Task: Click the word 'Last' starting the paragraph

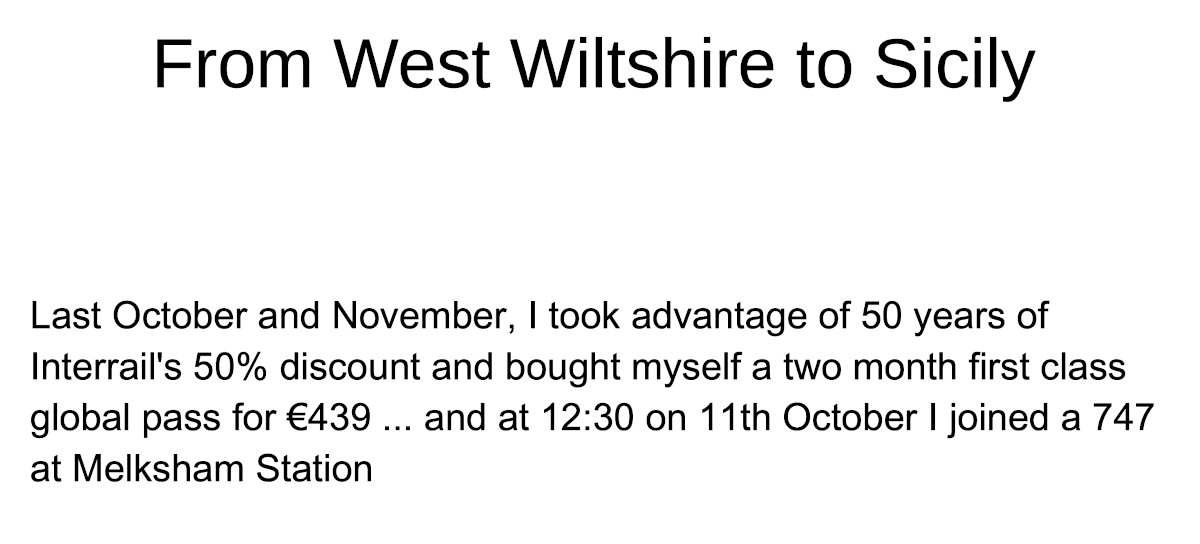Action: tap(66, 317)
